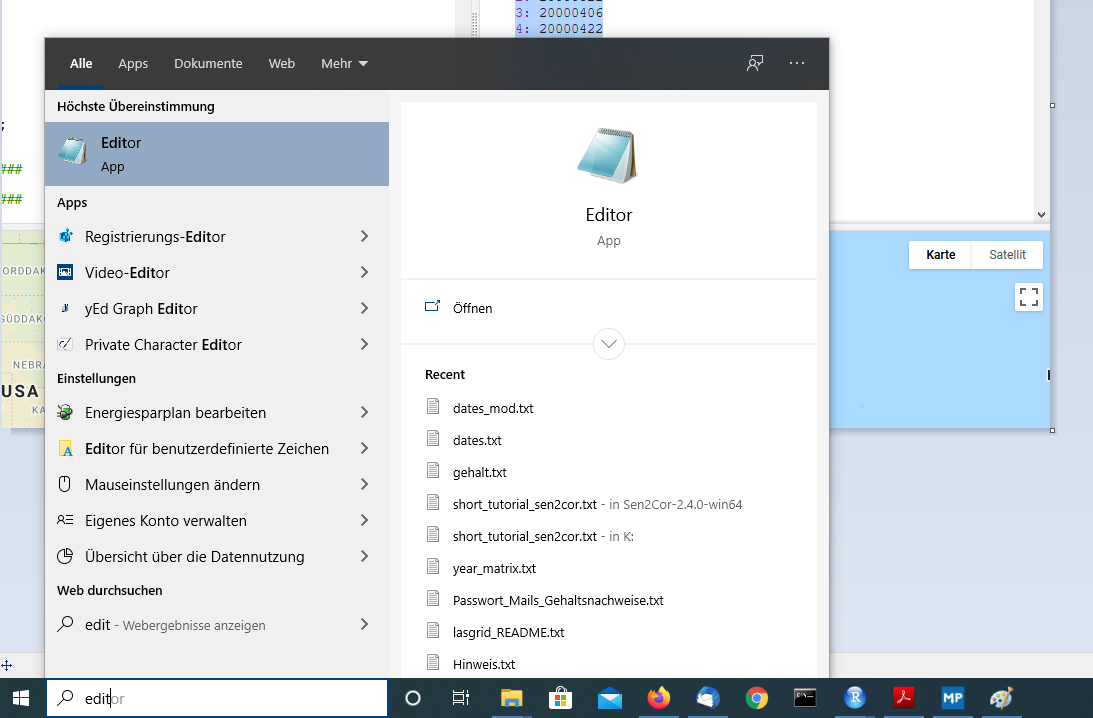Image resolution: width=1093 pixels, height=718 pixels.
Task: Expand yEd Graph Editor details arrow
Action: point(365,309)
